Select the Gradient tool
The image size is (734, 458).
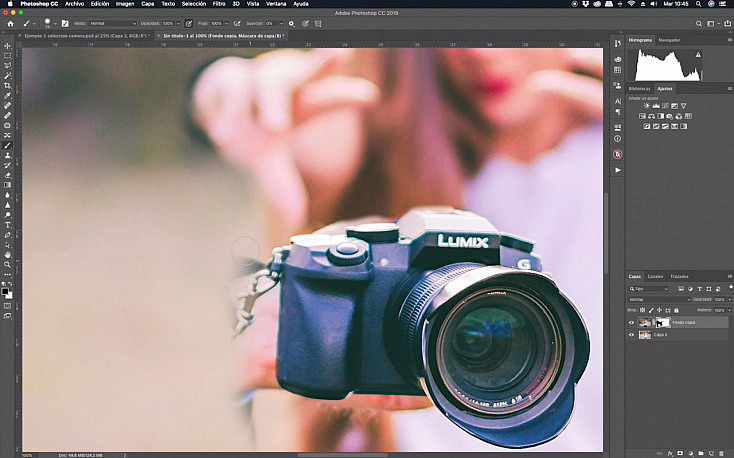pos(7,185)
